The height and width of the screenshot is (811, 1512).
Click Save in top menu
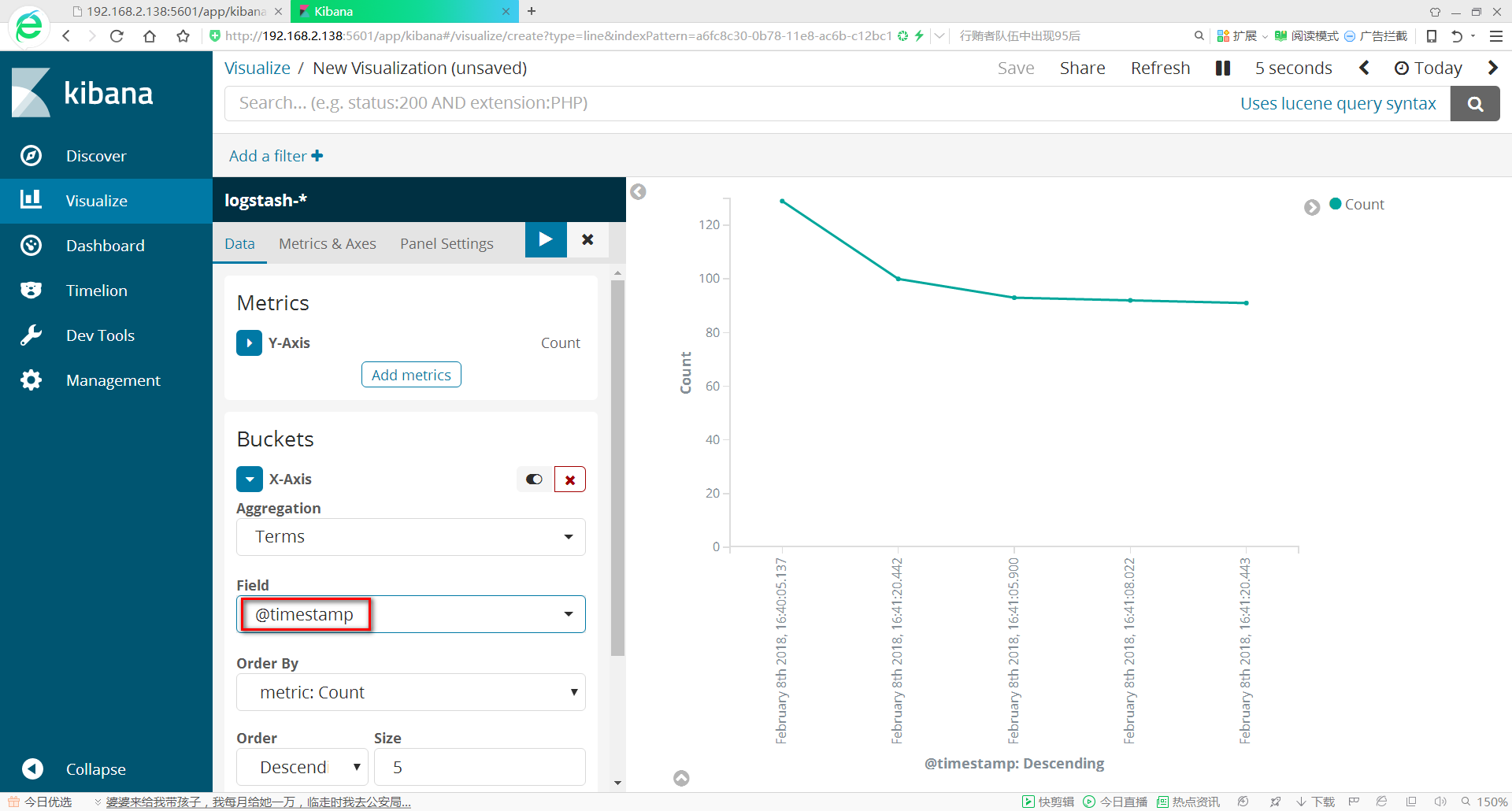1016,69
